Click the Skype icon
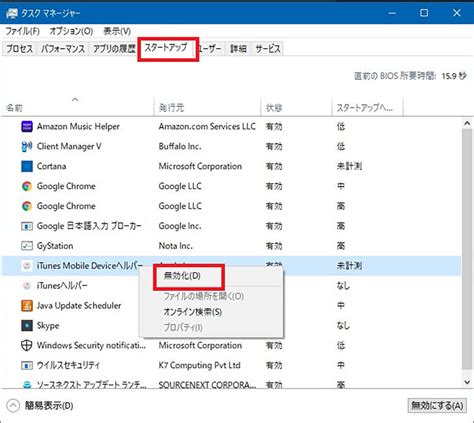The image size is (474, 423). point(27,325)
